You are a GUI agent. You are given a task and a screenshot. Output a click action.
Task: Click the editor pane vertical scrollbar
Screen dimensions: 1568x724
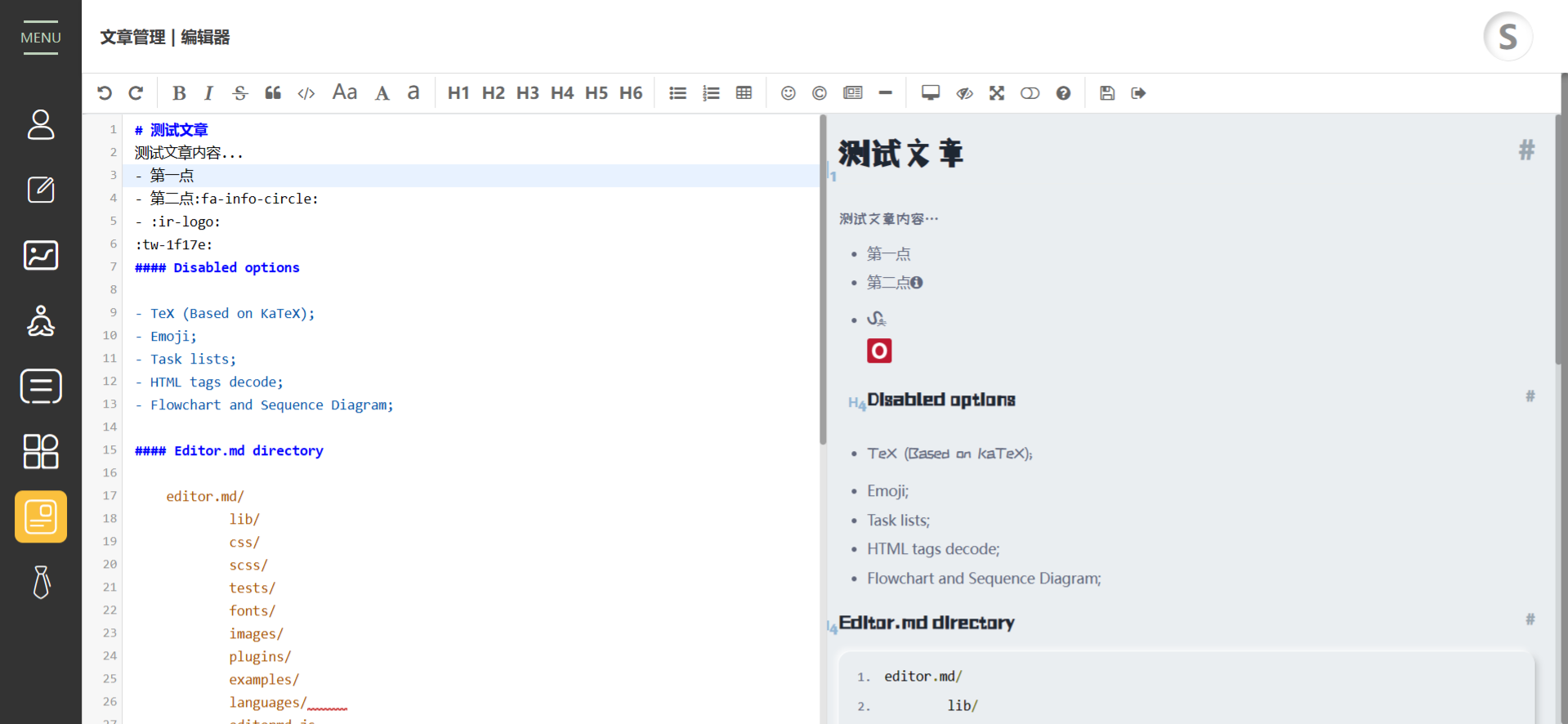[823, 279]
